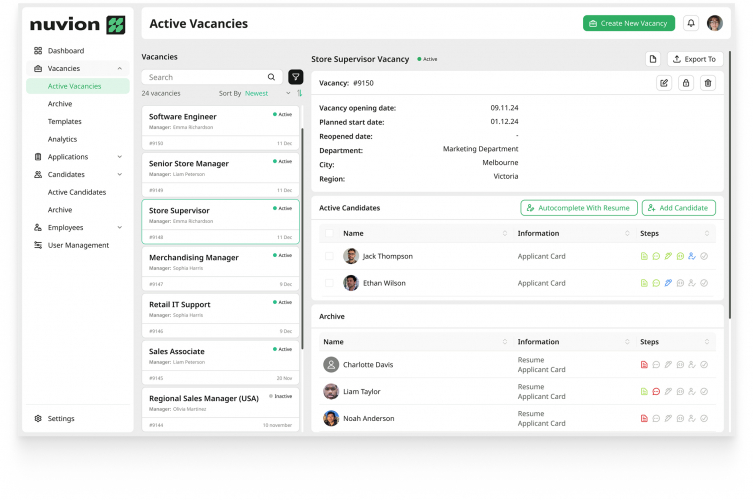
Task: Open the user profile avatar
Action: (x=715, y=23)
